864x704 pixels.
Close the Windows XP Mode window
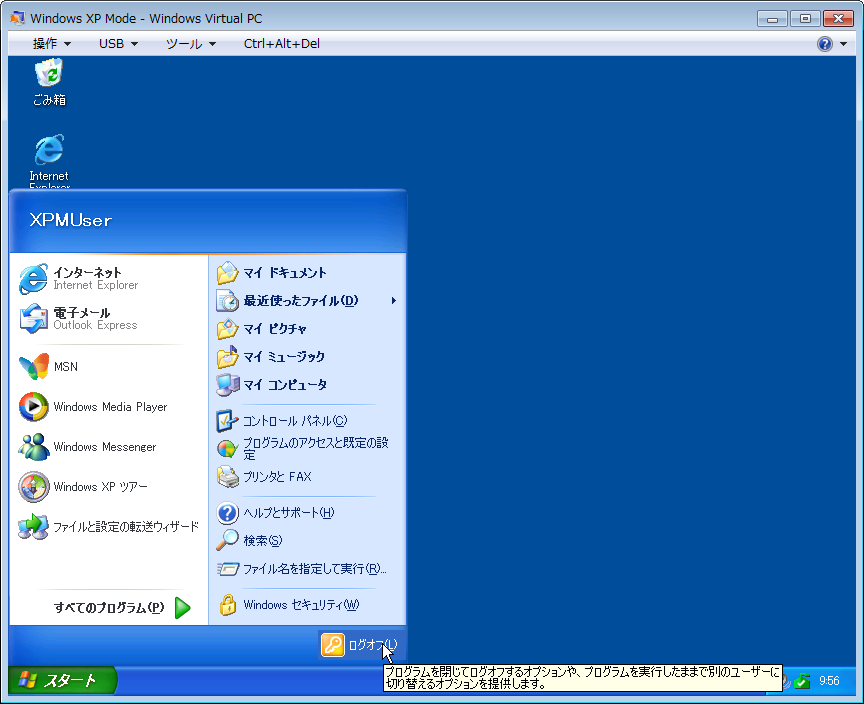tap(838, 19)
